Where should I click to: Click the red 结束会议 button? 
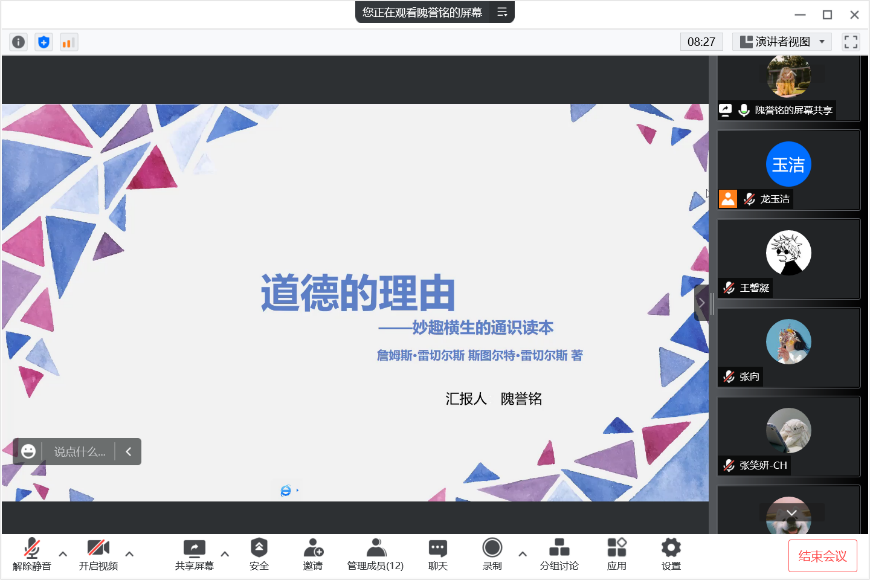[x=822, y=556]
